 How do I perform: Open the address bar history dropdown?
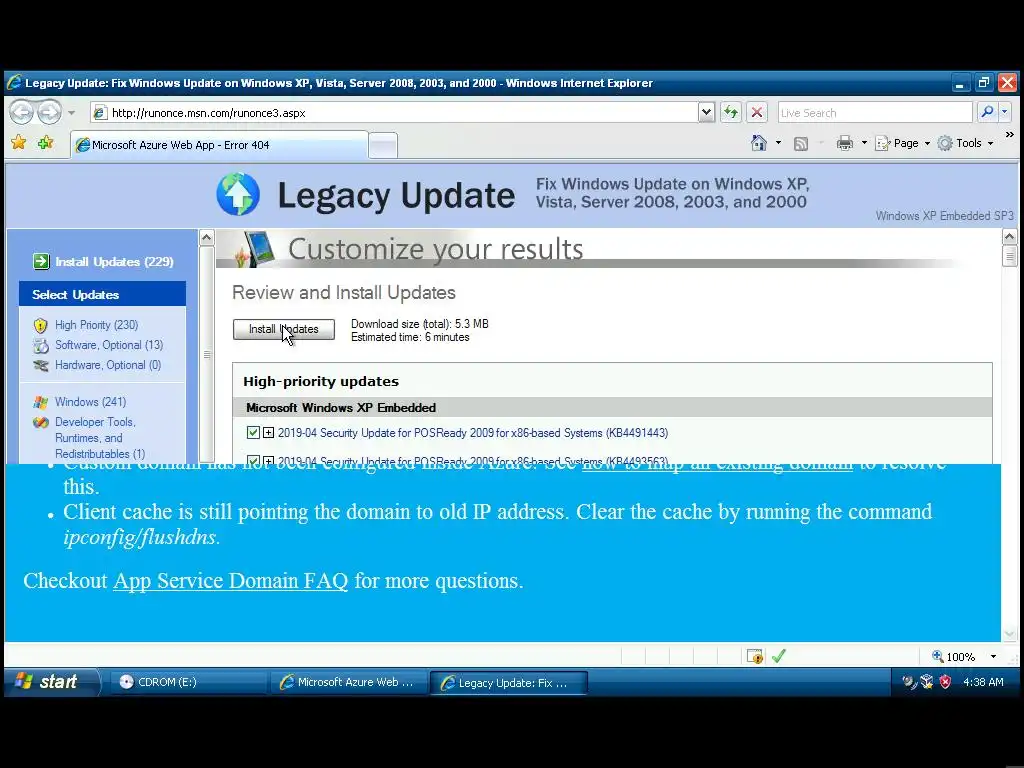pos(706,112)
